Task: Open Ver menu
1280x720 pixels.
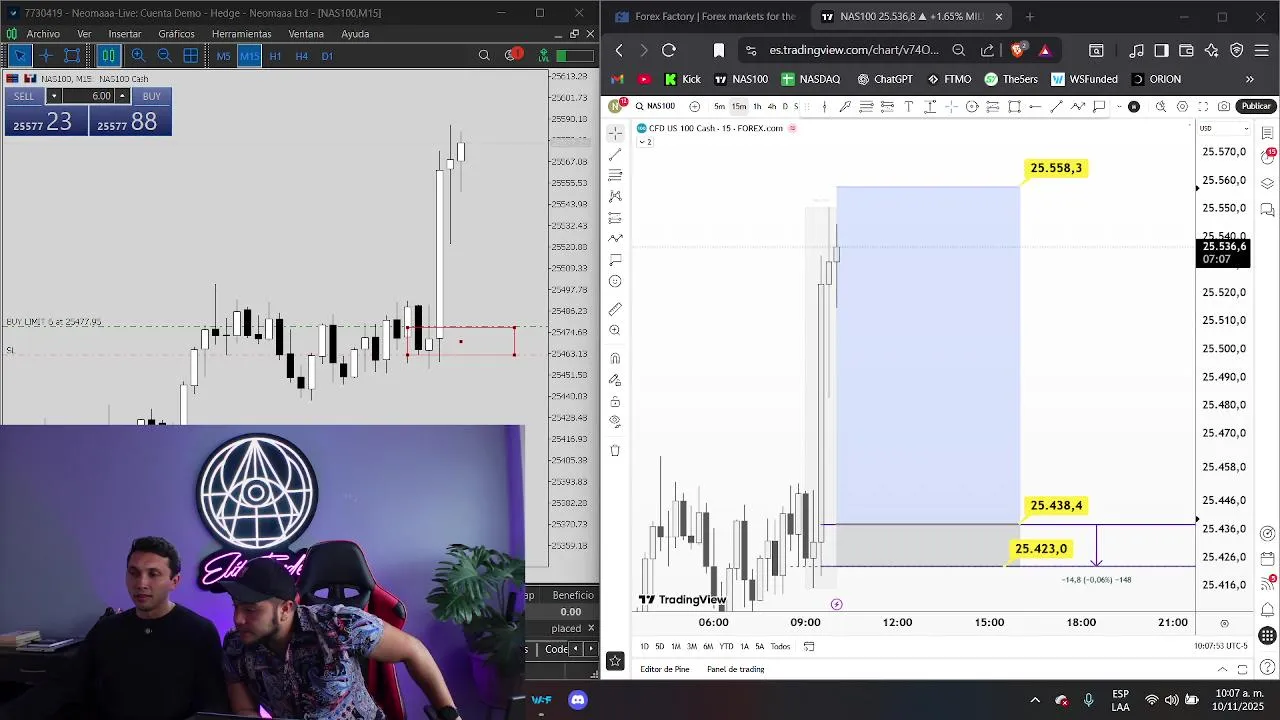Action: (84, 34)
